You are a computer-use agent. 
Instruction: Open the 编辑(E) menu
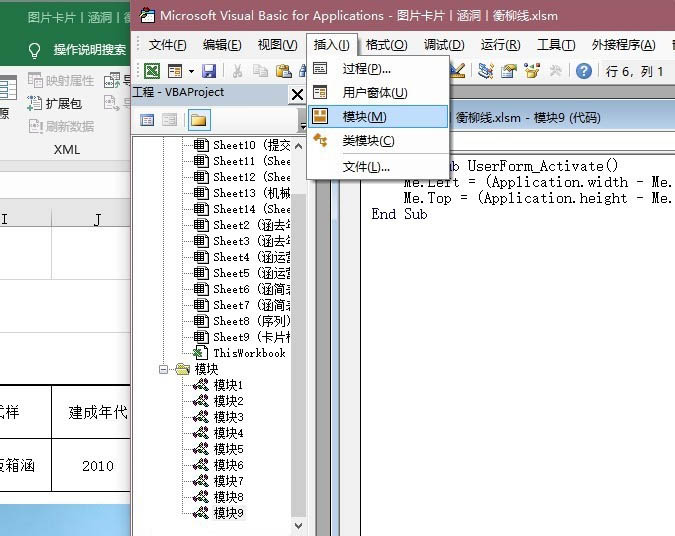[x=222, y=45]
